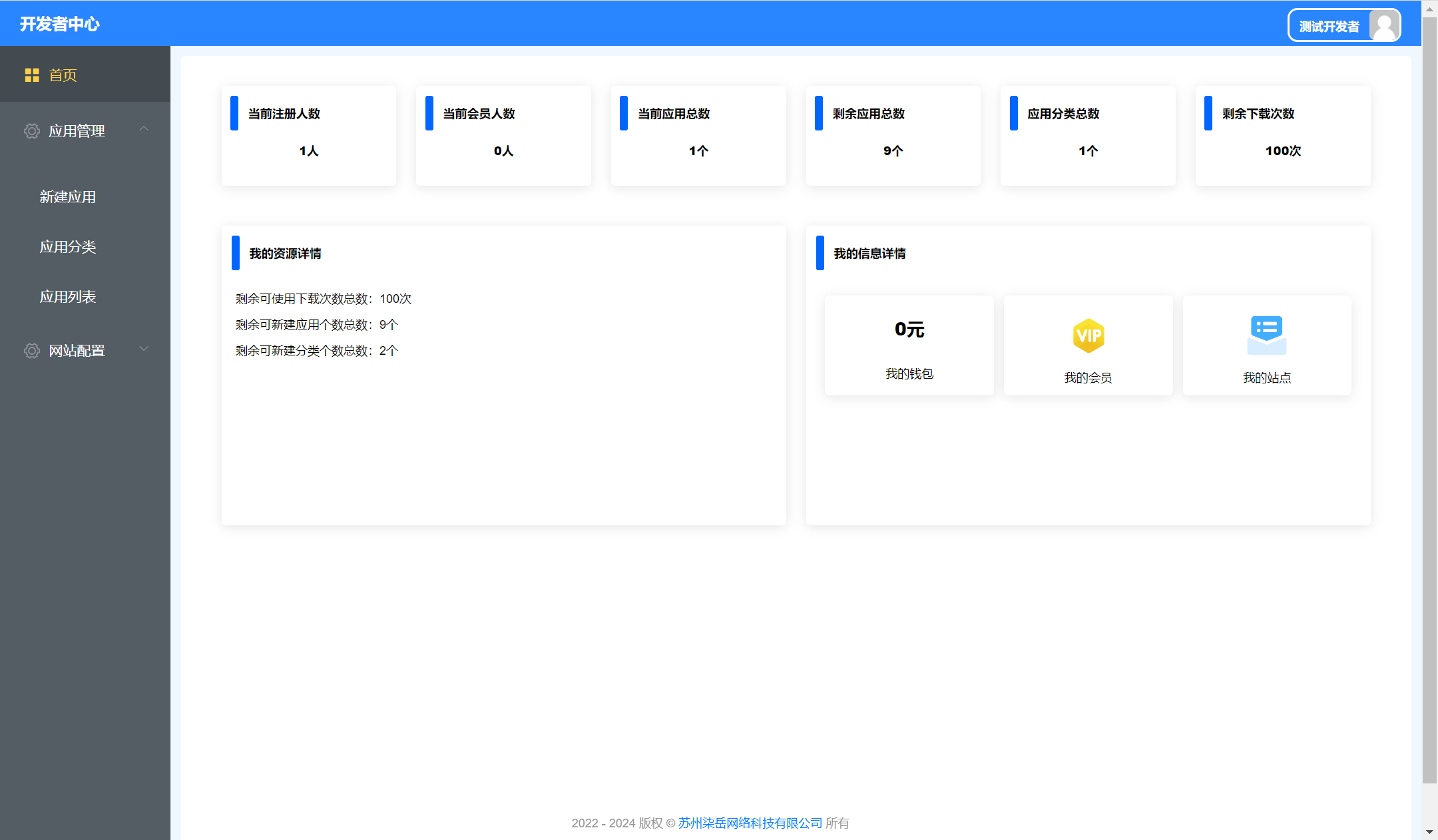Click the user avatar icon
The image size is (1438, 840).
1384,26
